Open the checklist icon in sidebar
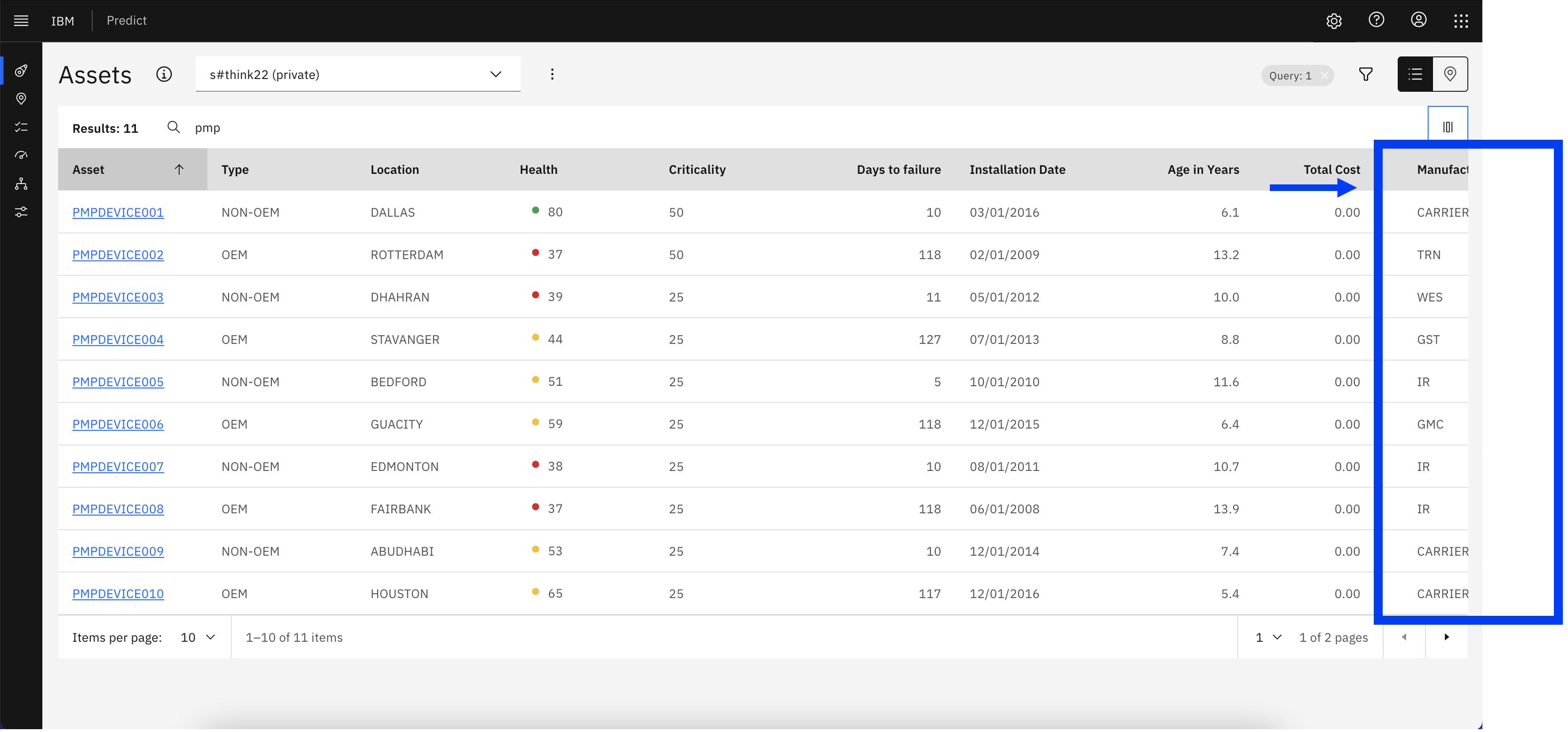 click(x=21, y=127)
